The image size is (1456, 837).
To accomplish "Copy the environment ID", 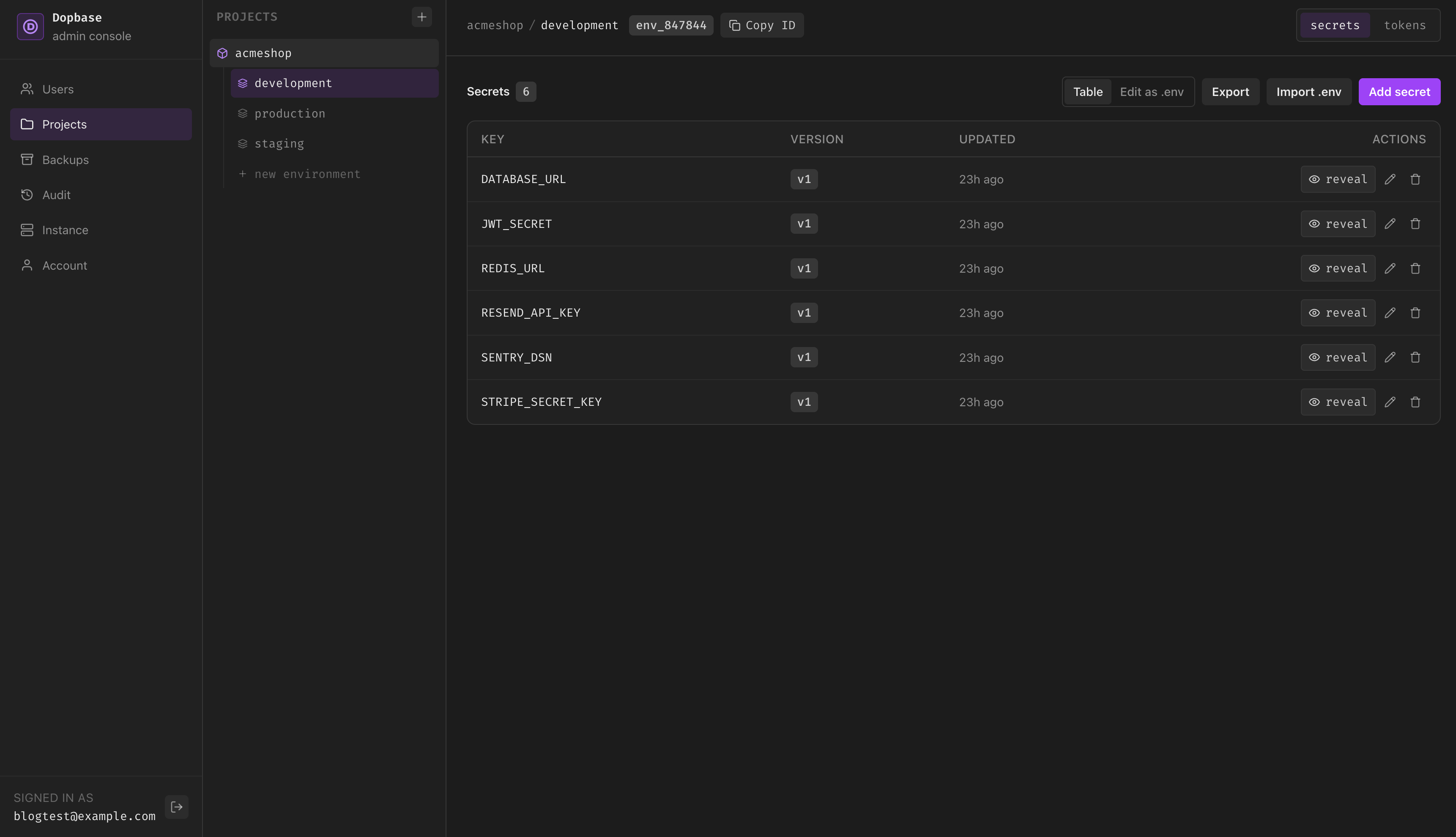I will pos(762,25).
